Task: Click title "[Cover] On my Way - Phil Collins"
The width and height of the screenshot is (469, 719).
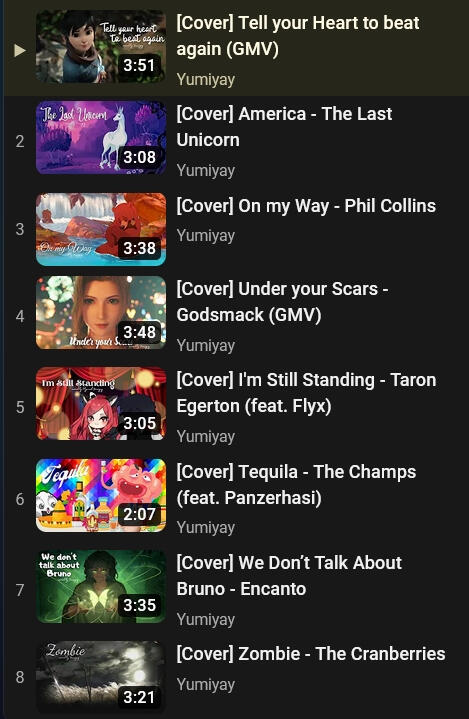Action: (x=306, y=206)
